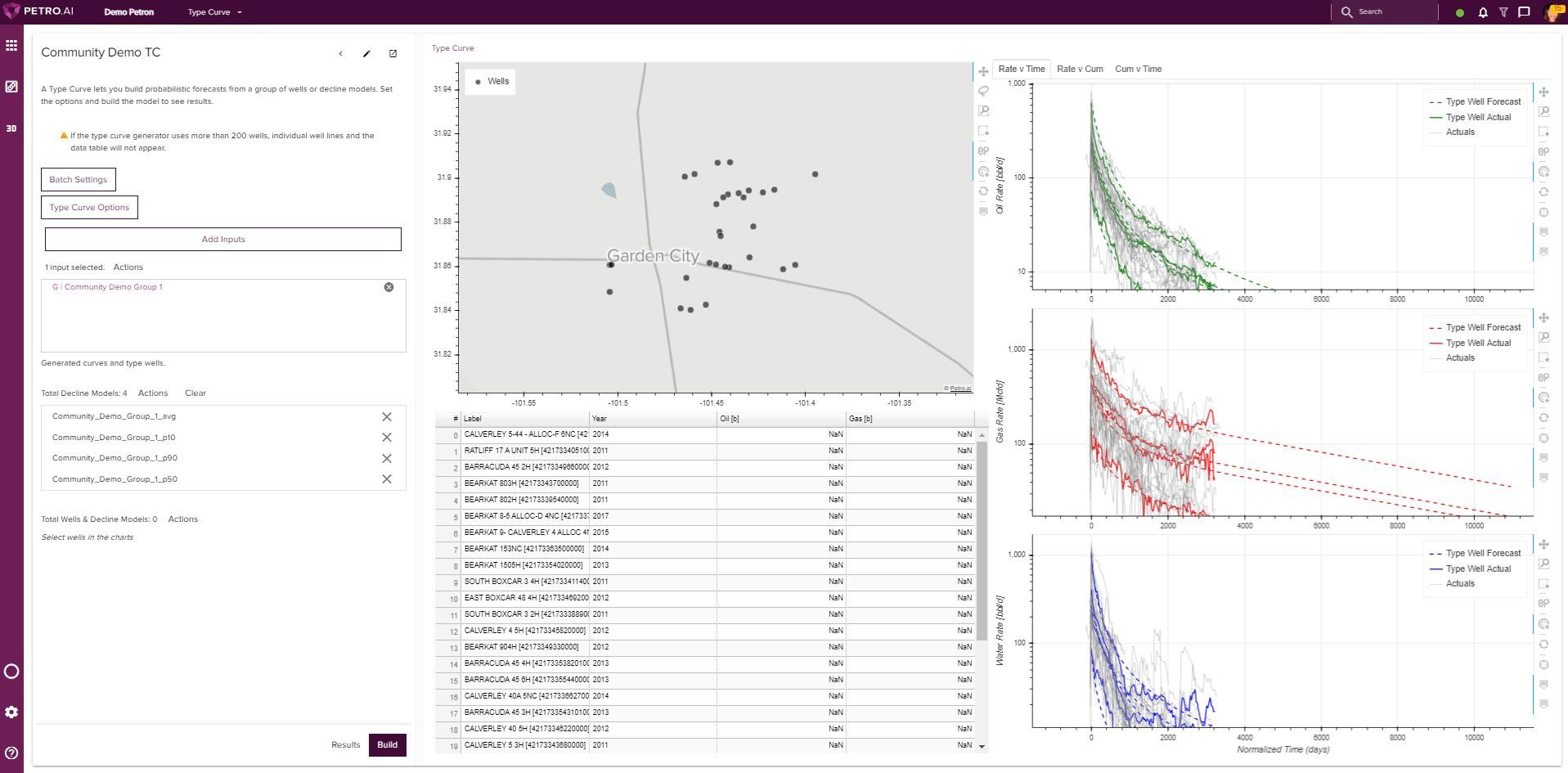
Task: Click the Reset tool on the map toolbar
Action: [983, 191]
